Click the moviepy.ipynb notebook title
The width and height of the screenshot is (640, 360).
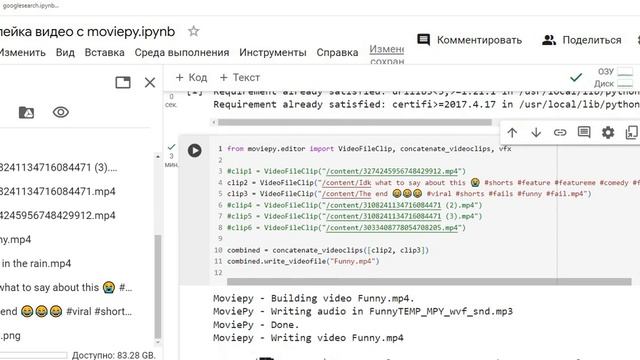[x=87, y=31]
